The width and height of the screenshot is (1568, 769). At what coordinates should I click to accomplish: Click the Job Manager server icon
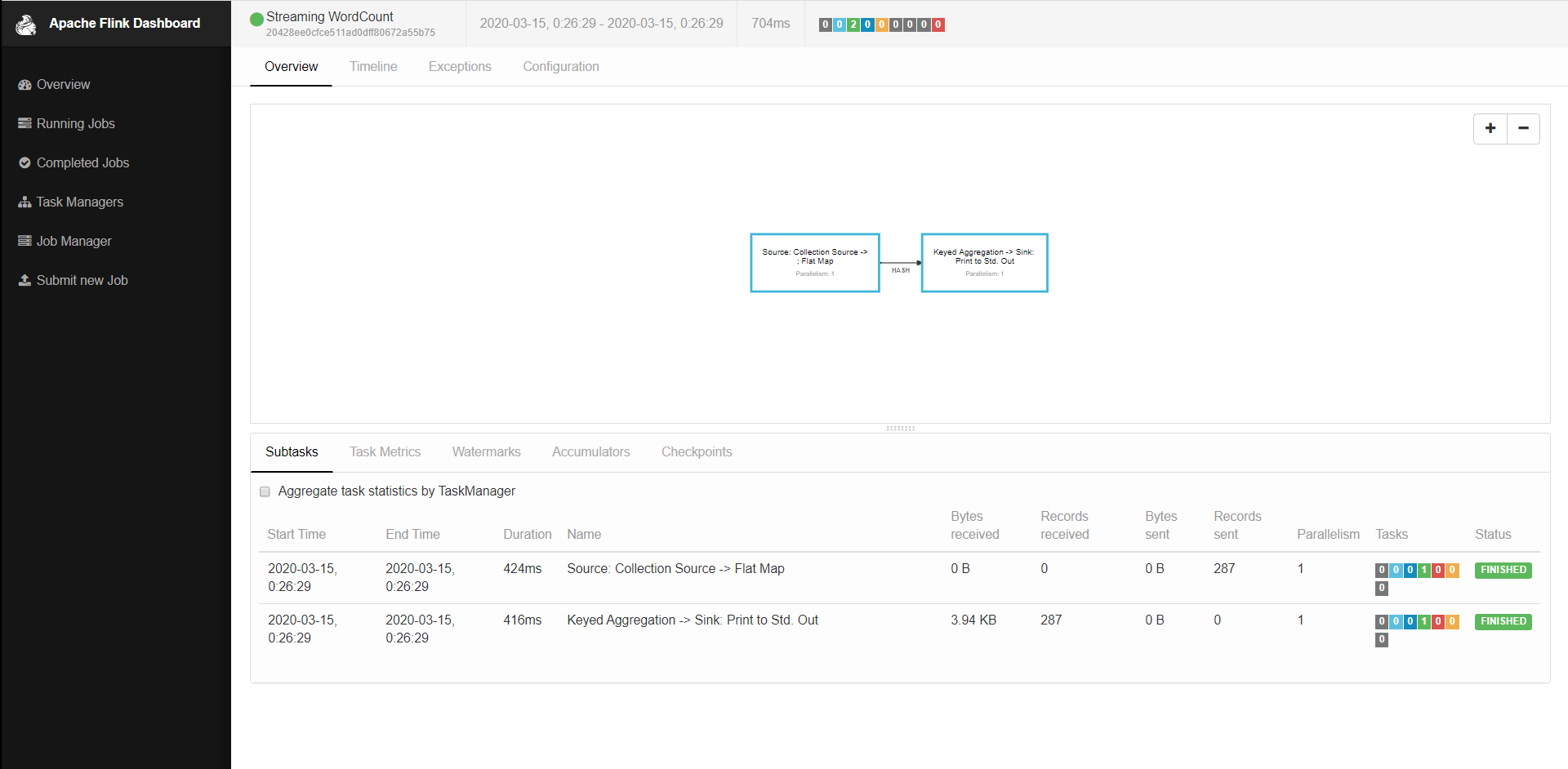pyautogui.click(x=24, y=241)
